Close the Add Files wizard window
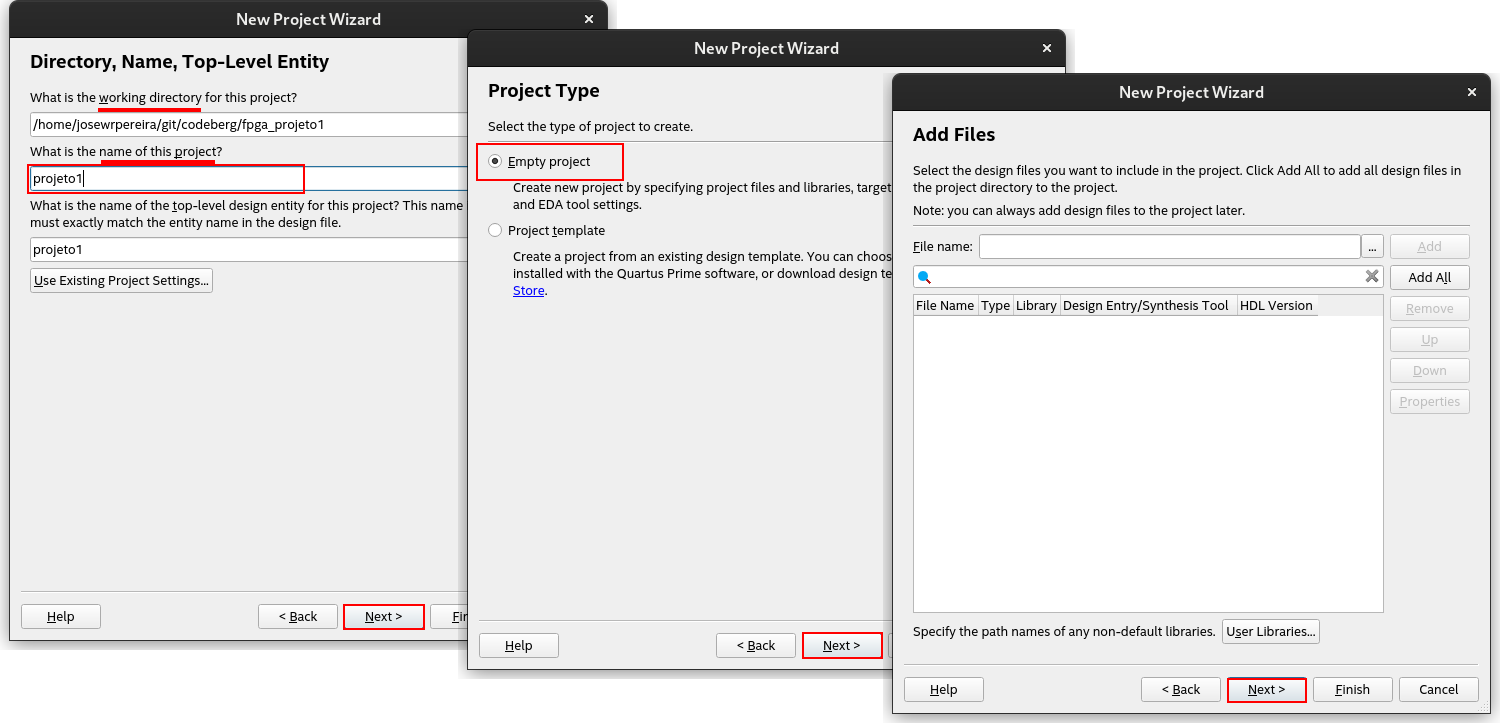The image size is (1505, 725). 1471,92
